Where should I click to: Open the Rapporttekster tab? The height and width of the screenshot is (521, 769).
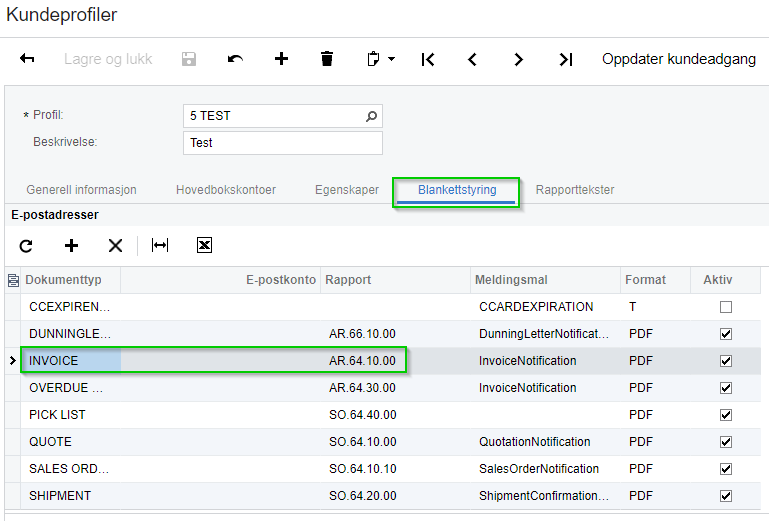pyautogui.click(x=575, y=190)
